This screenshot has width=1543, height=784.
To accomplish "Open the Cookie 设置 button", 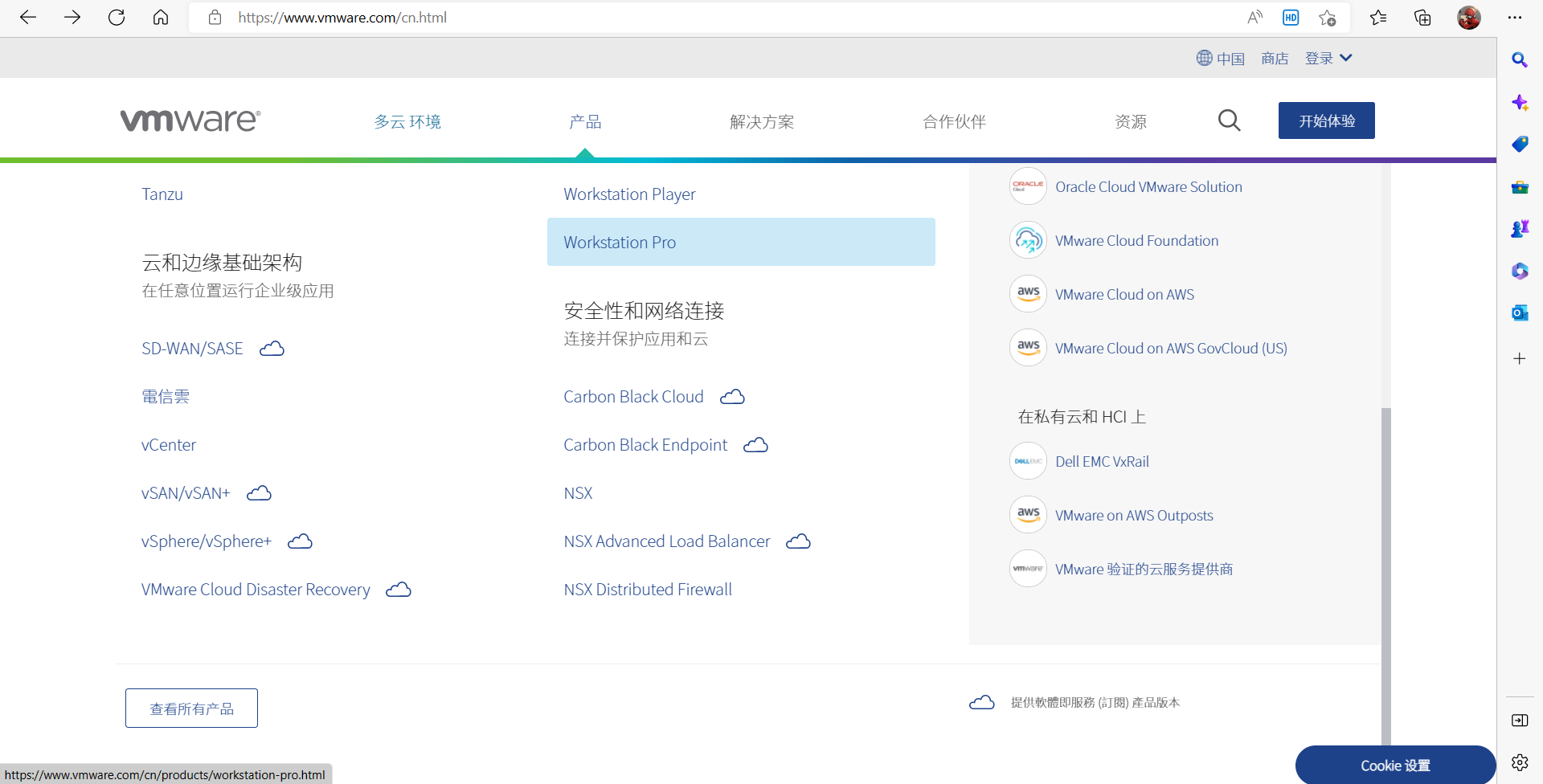I will [x=1395, y=765].
